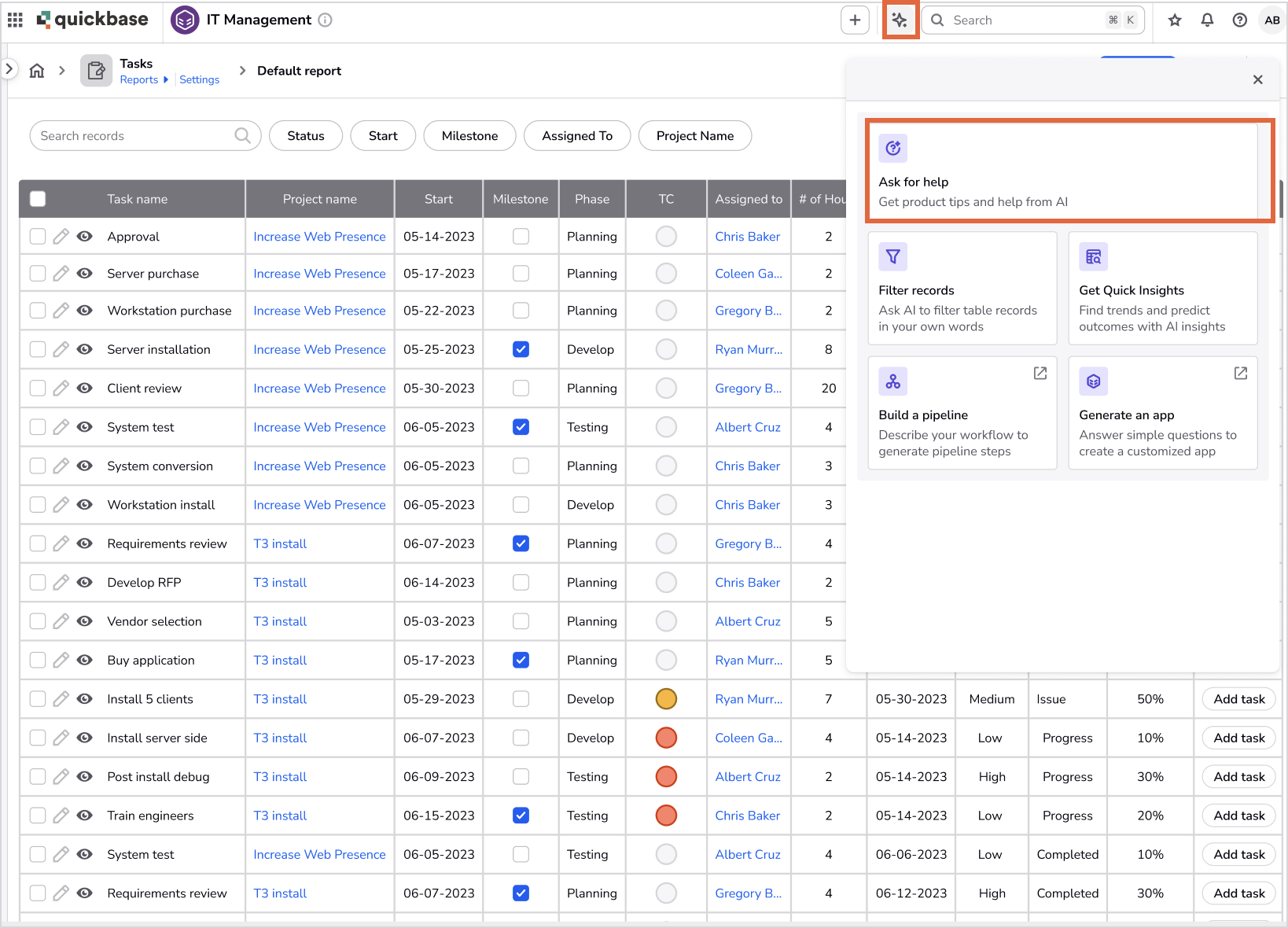Toggle Milestone checkbox for Buy application
This screenshot has height=928, width=1288.
click(521, 661)
